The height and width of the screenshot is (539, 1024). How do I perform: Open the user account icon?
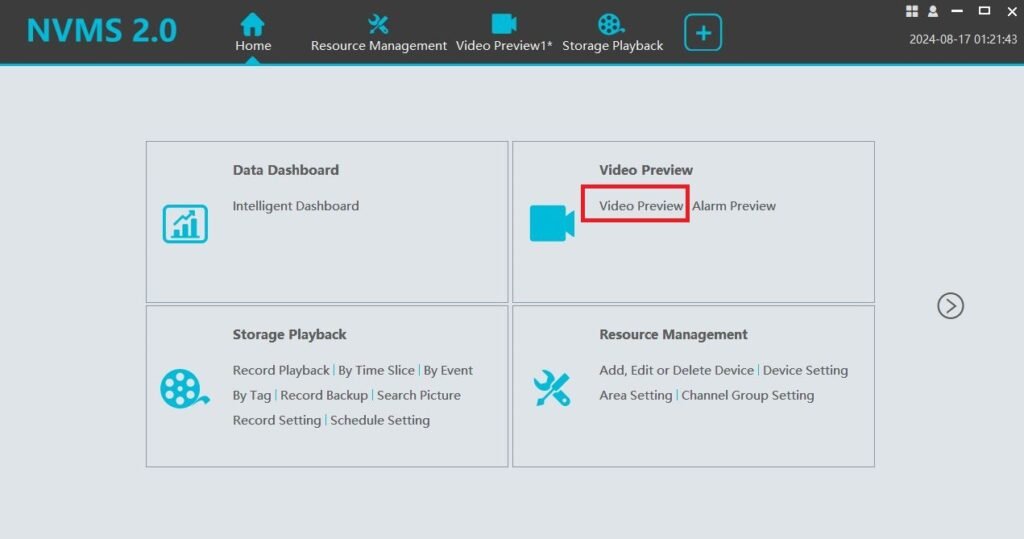[933, 11]
